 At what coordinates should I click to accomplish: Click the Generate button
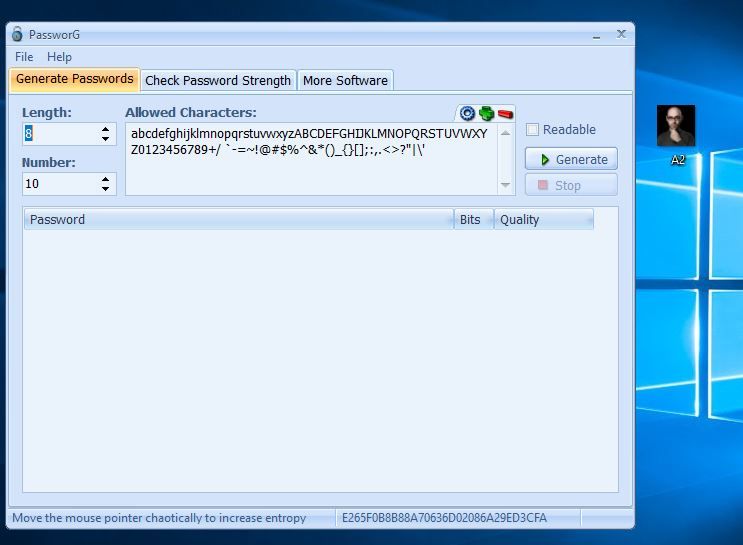pos(571,159)
